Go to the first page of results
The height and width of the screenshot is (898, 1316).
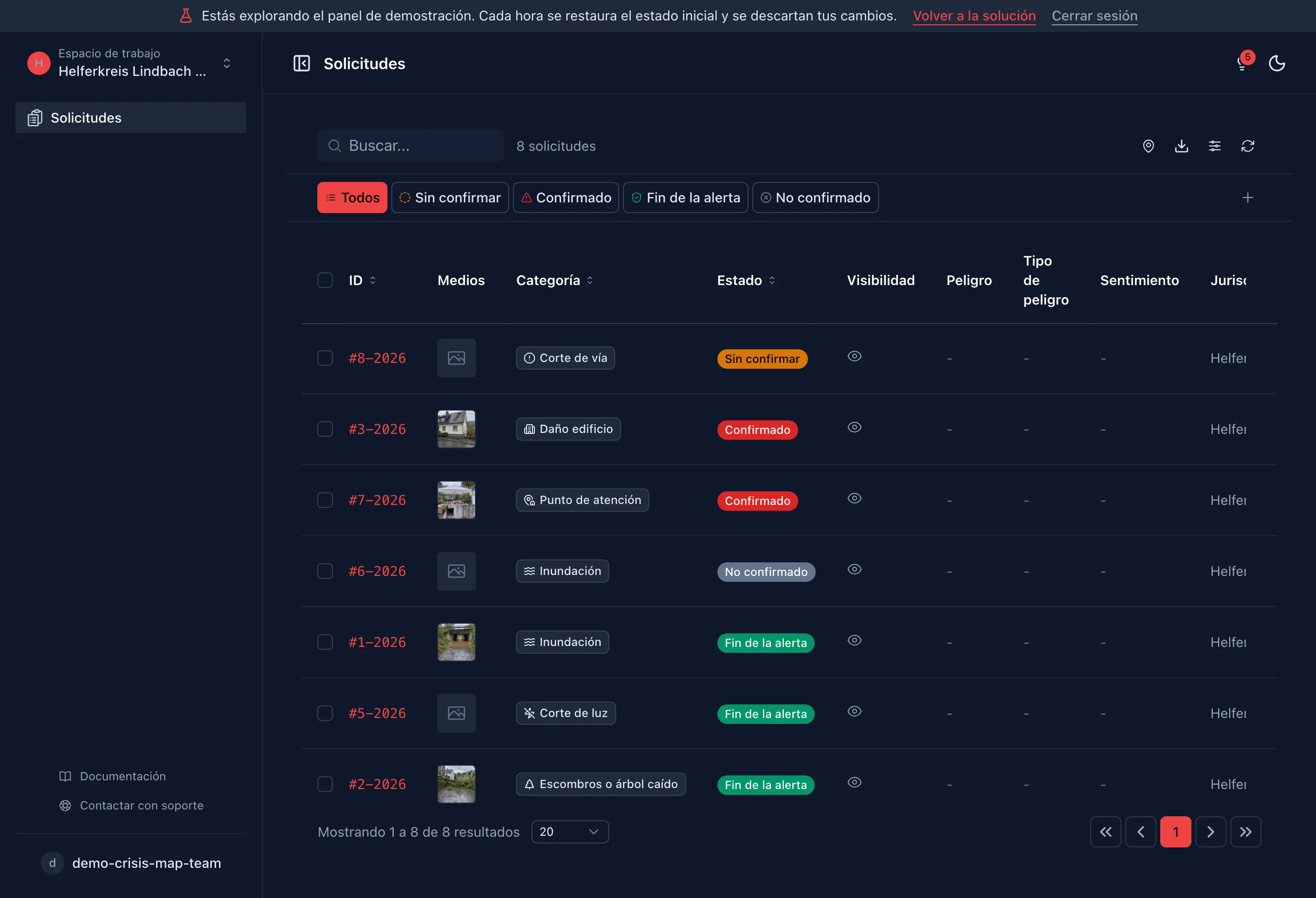tap(1105, 831)
